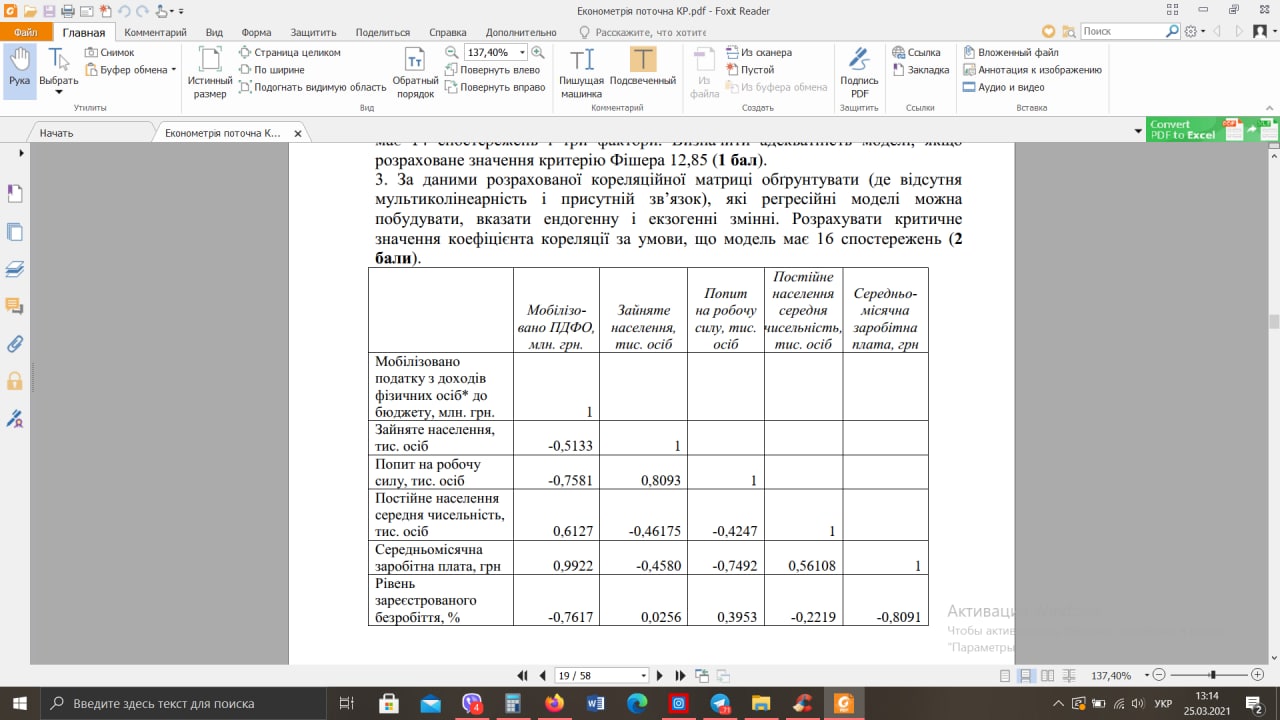Open the Layers sidebar panel
Viewport: 1280px width, 720px height.
point(14,269)
